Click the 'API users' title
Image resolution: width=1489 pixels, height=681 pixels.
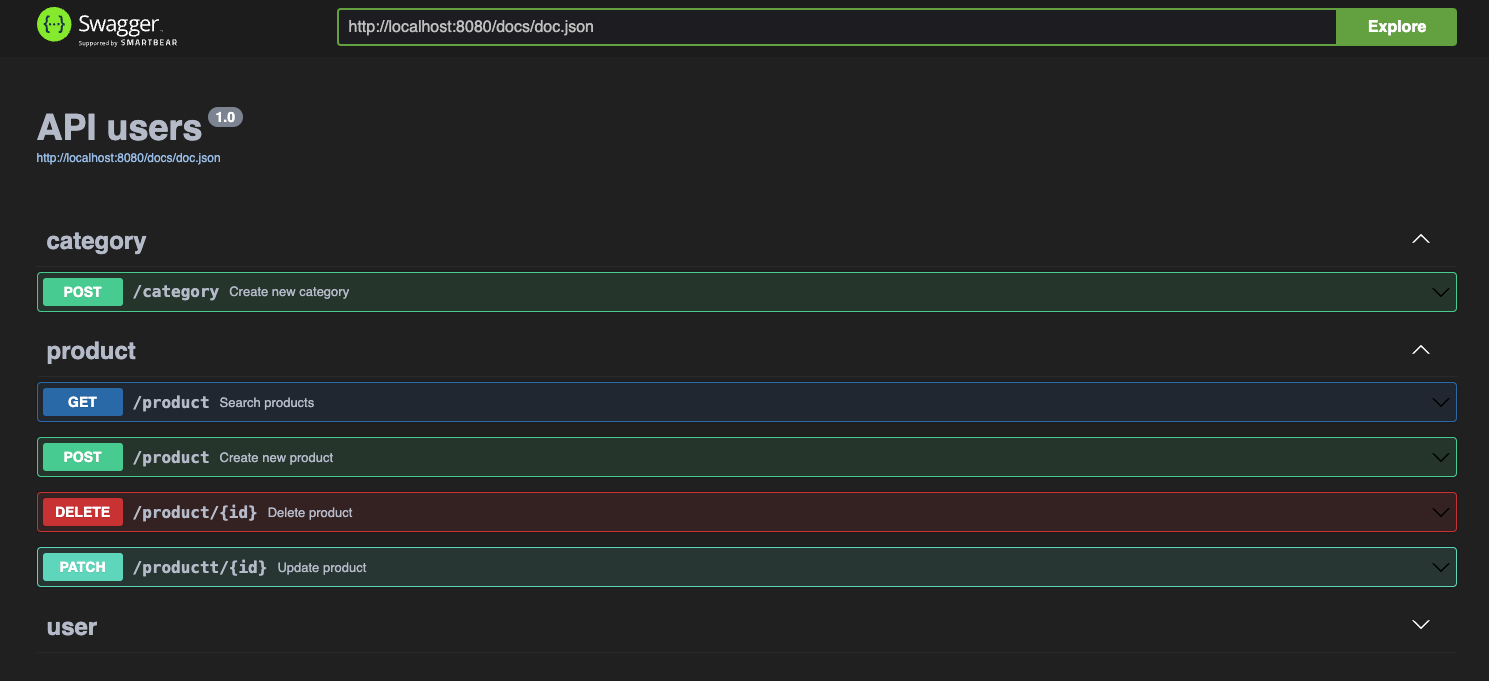[x=119, y=128]
